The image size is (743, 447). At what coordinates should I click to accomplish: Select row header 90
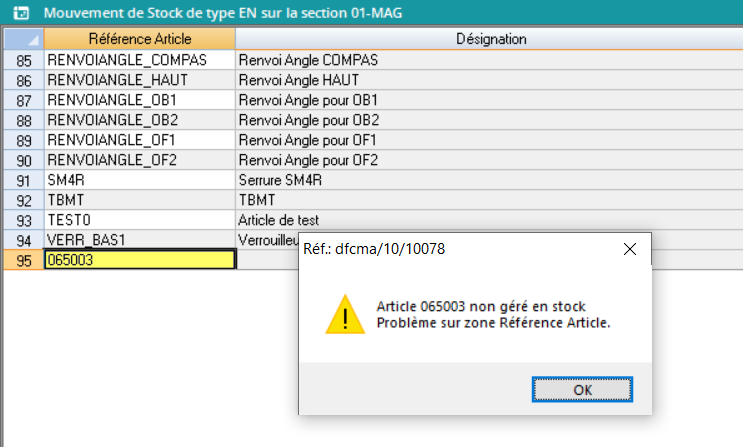[24, 160]
